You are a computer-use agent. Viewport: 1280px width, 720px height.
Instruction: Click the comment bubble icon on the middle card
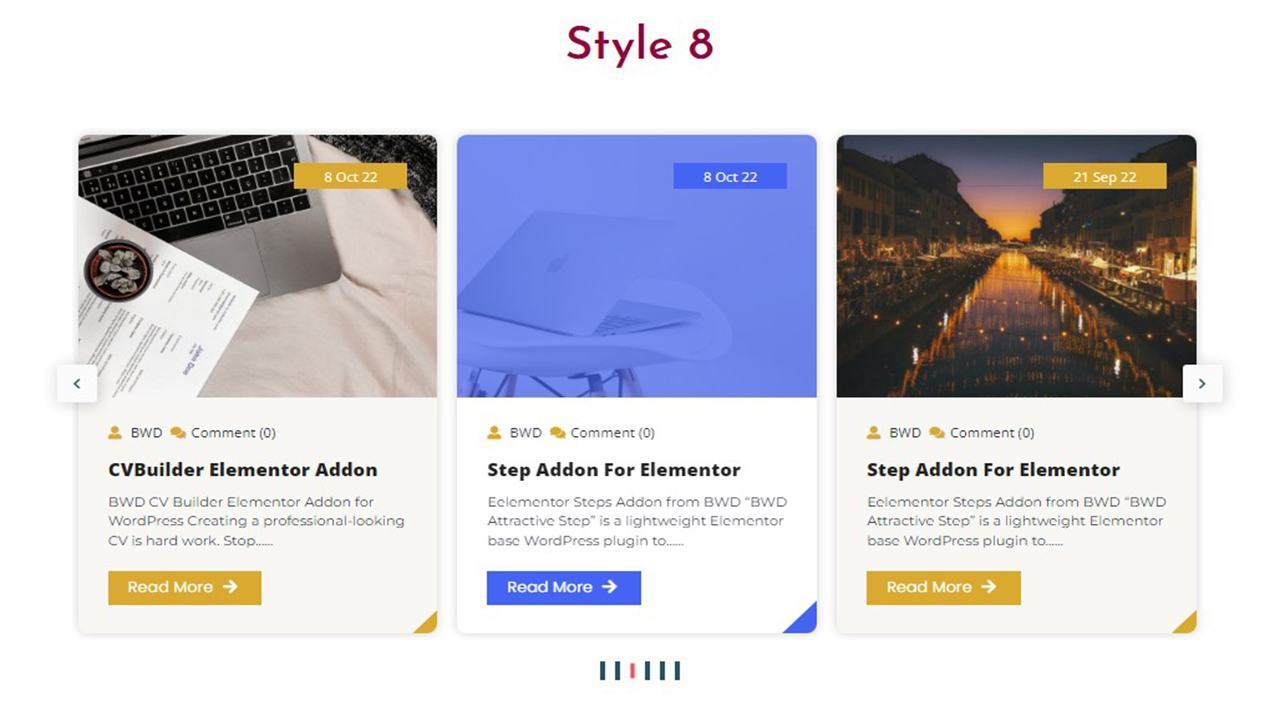coord(557,433)
